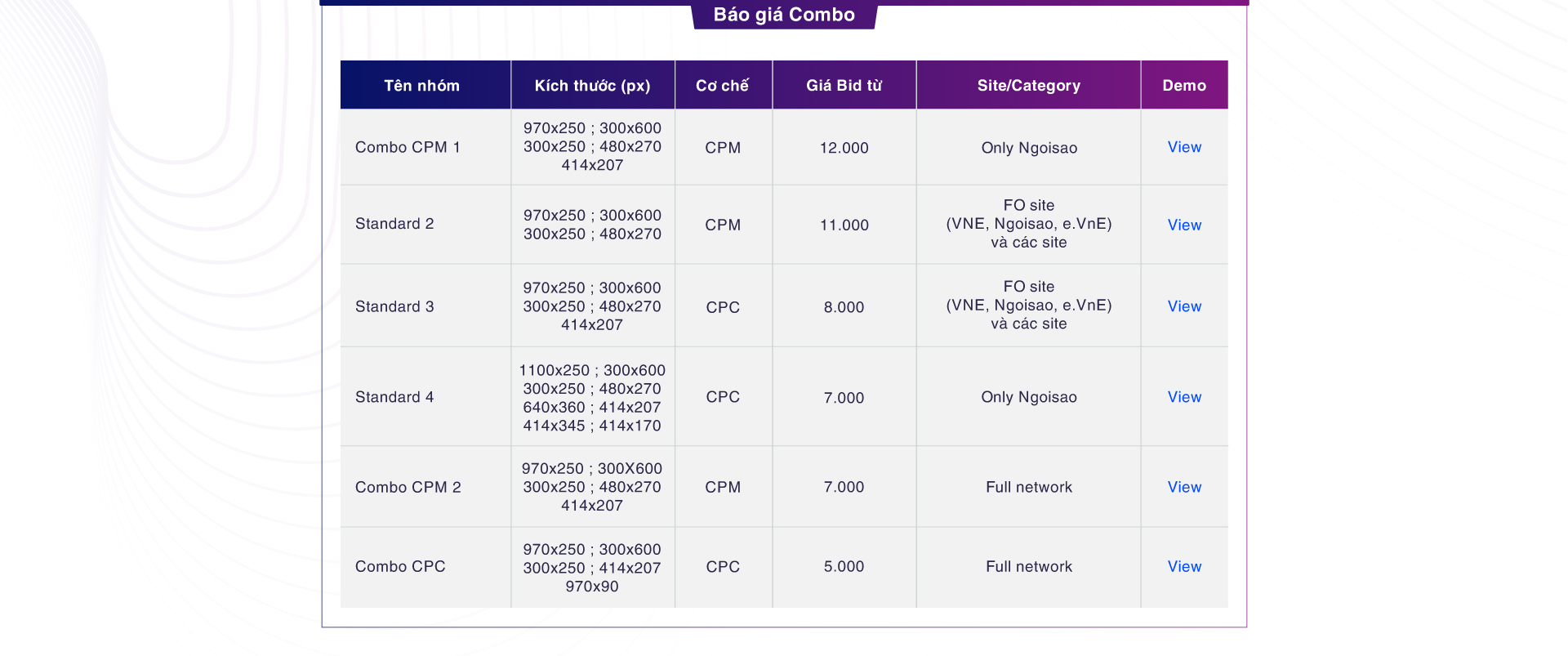Click the Kích thước (px) column header

pyautogui.click(x=593, y=85)
